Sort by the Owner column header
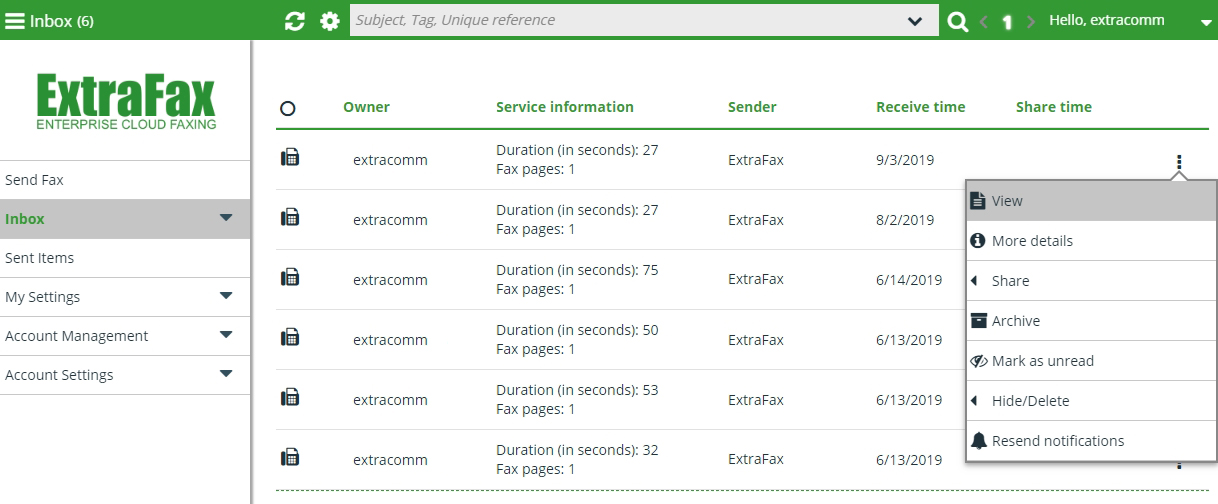The height and width of the screenshot is (504, 1218). pyautogui.click(x=366, y=107)
